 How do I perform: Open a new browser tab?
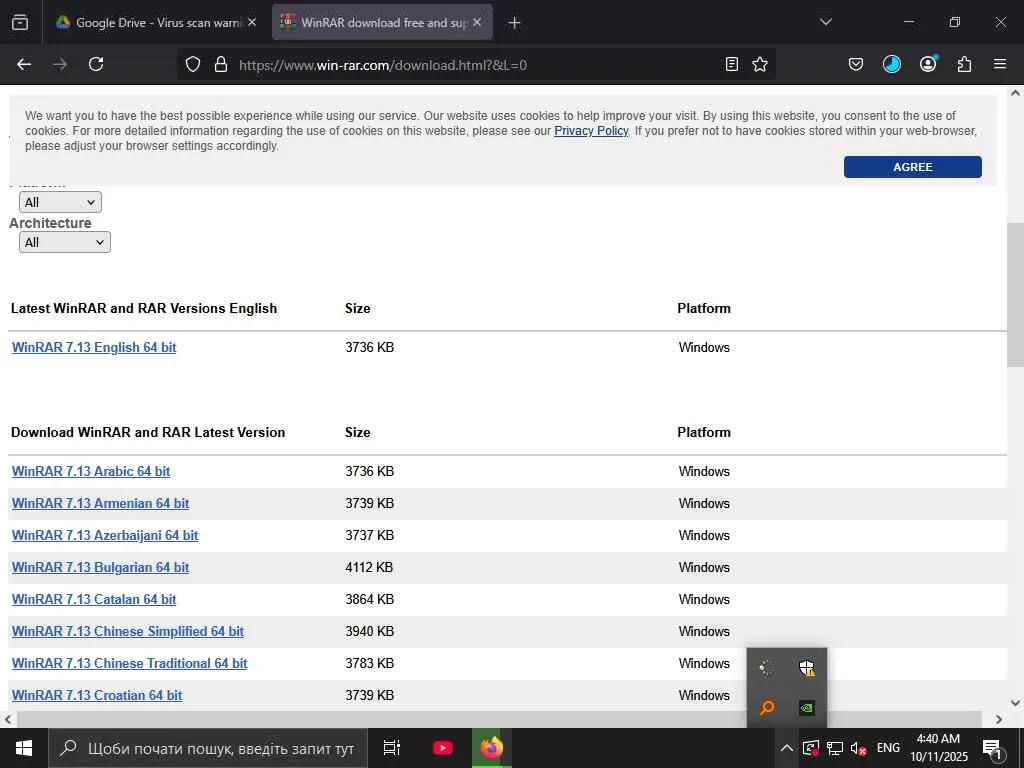[x=514, y=23]
